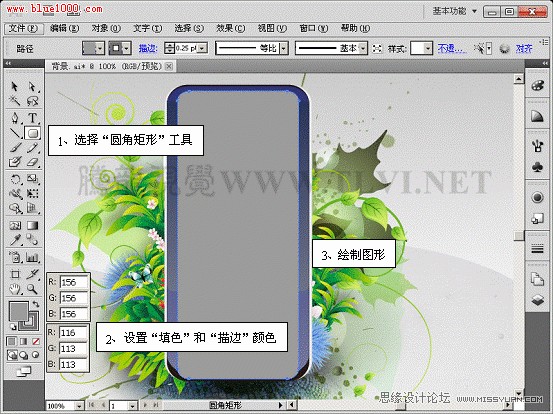Screen dimensions: 553x414
Task: Open the 对象(O) menu
Action: point(106,29)
